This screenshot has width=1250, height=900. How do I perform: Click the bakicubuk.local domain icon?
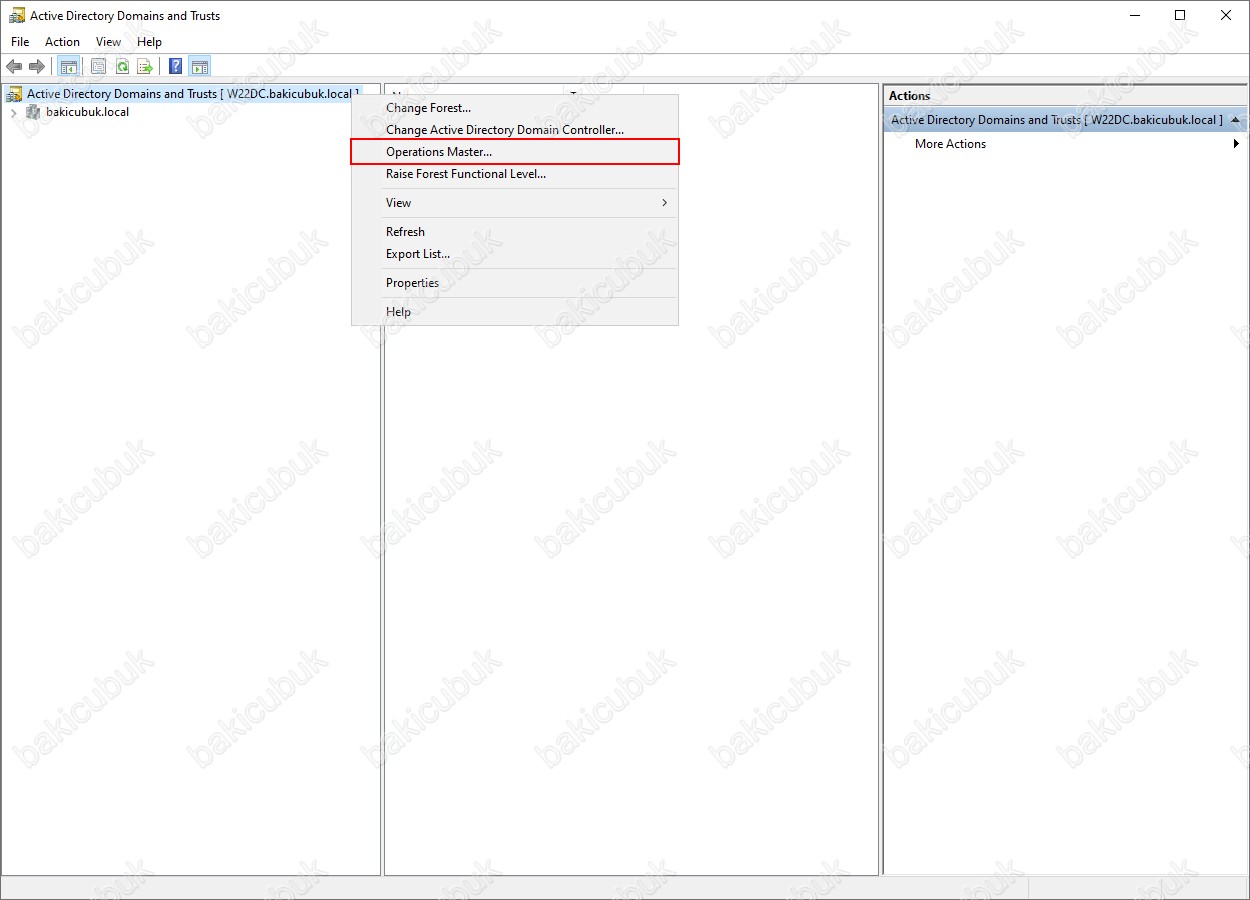[33, 112]
